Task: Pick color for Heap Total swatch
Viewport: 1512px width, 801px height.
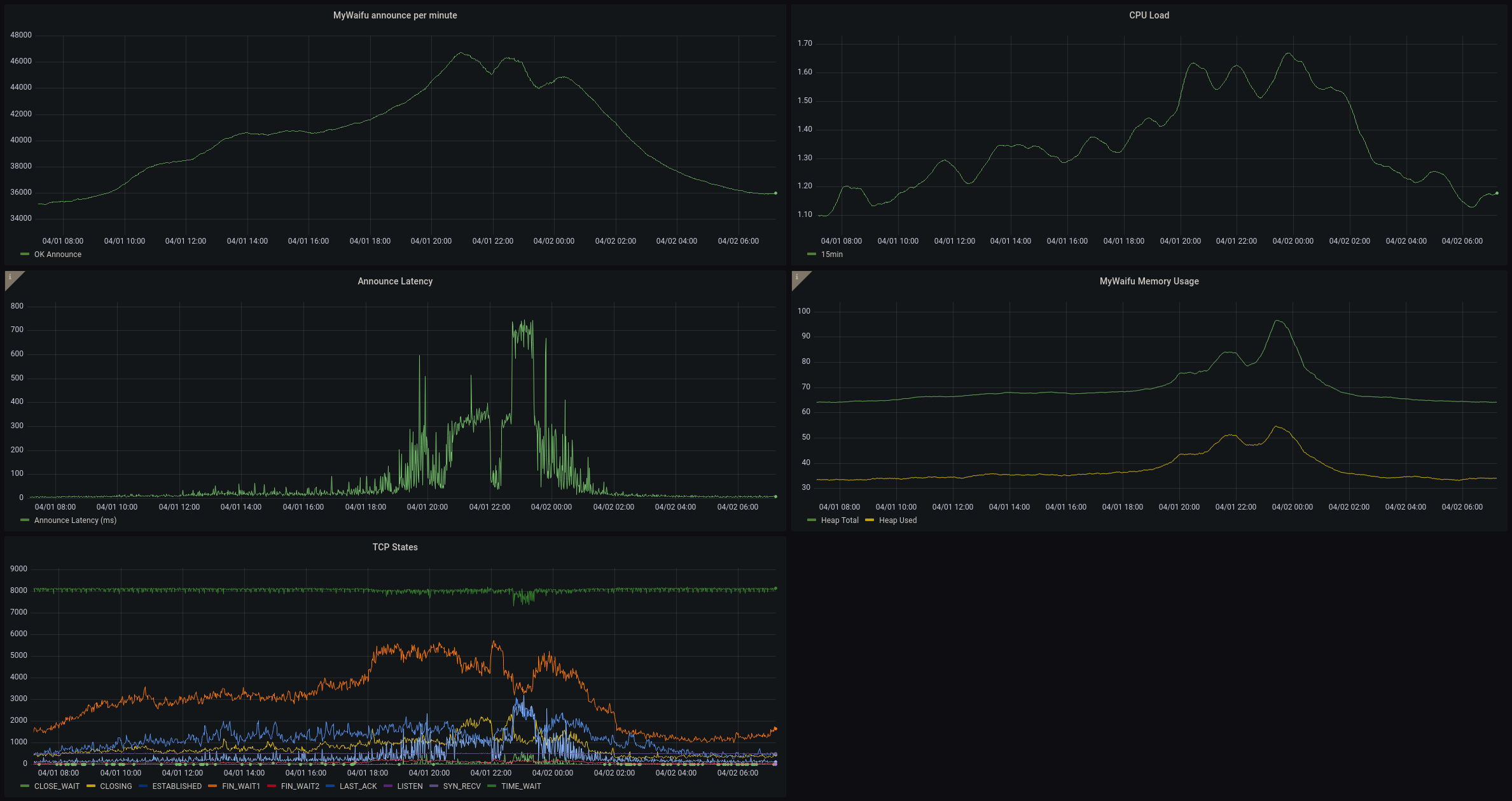Action: point(811,520)
